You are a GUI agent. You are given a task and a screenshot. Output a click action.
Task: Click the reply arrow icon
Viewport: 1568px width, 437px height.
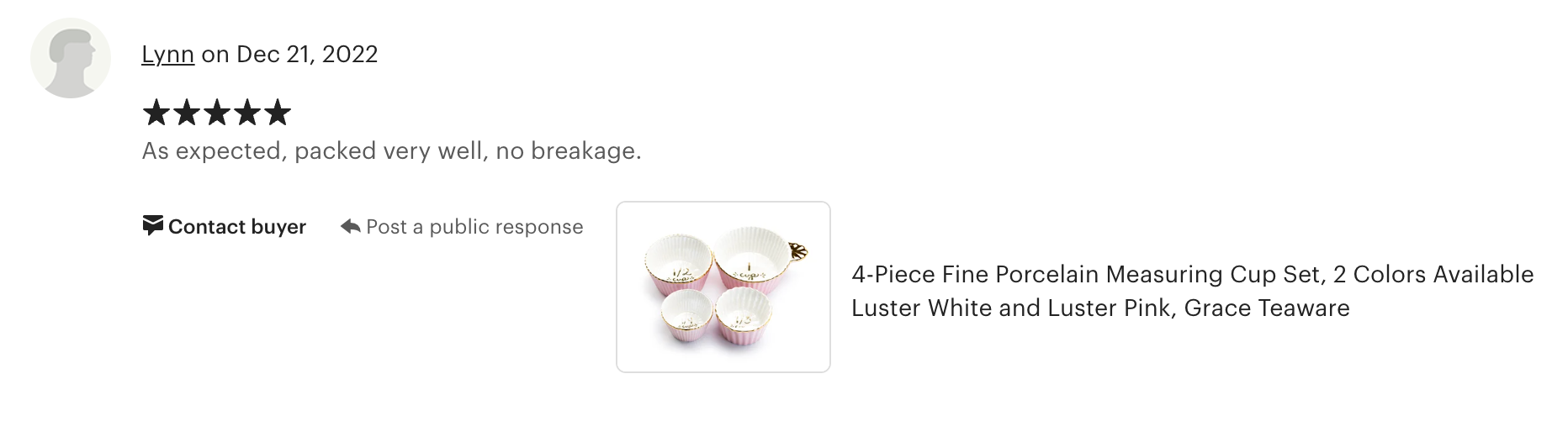(350, 227)
